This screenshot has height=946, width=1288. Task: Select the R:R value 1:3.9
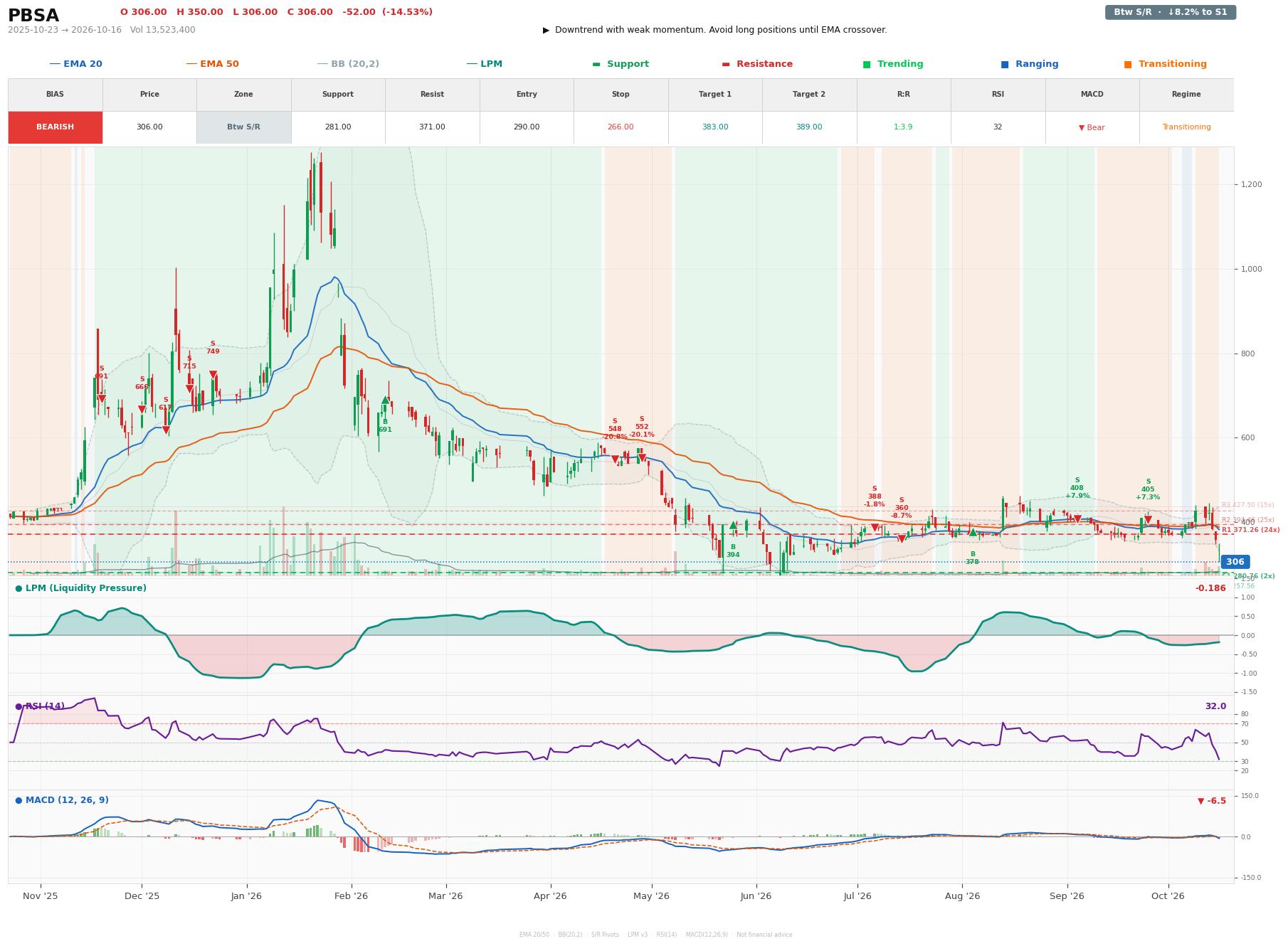903,127
